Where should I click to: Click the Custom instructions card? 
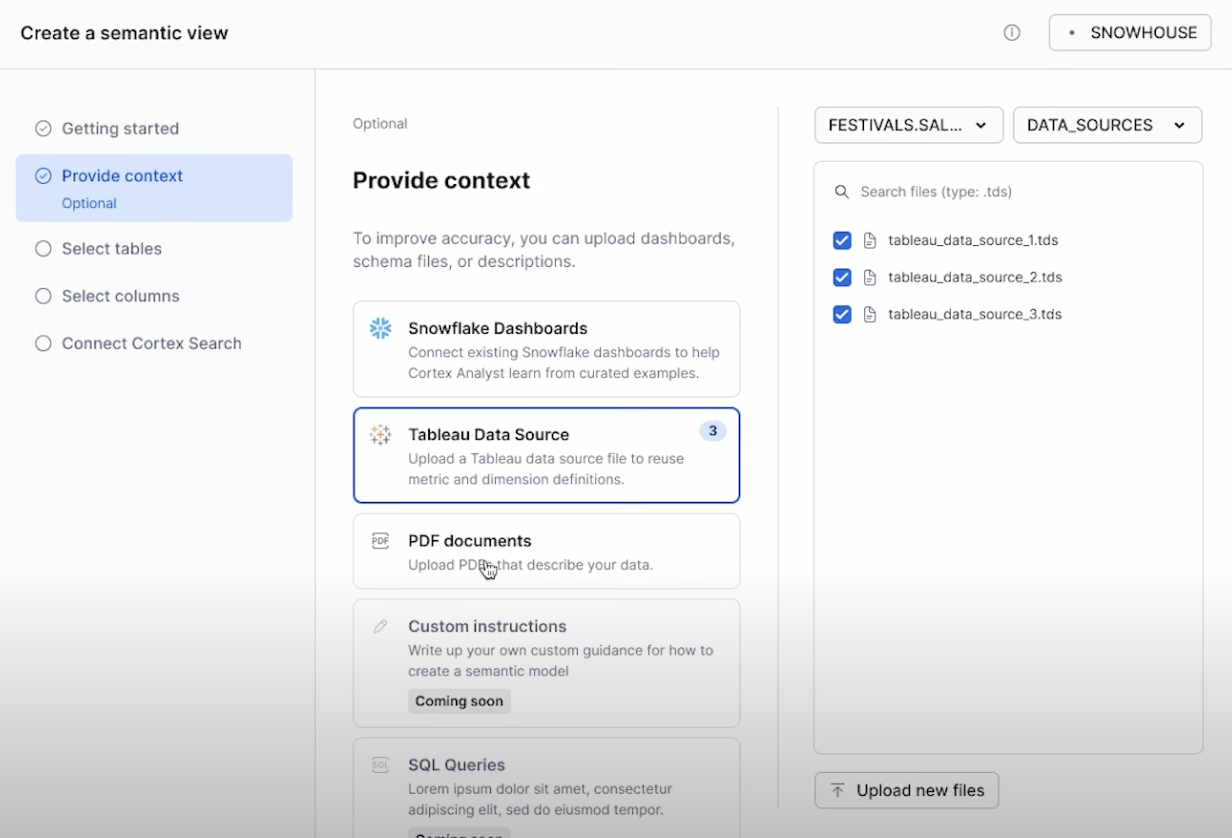(x=546, y=663)
